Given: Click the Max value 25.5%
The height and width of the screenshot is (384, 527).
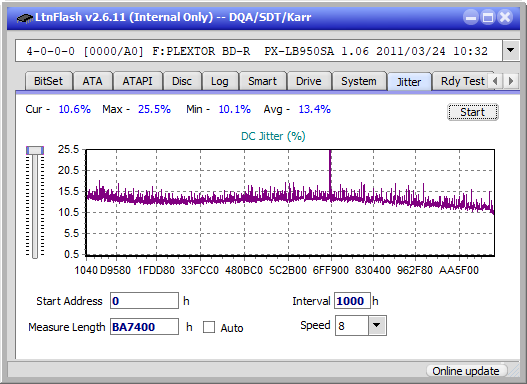Looking at the screenshot, I should [154, 109].
